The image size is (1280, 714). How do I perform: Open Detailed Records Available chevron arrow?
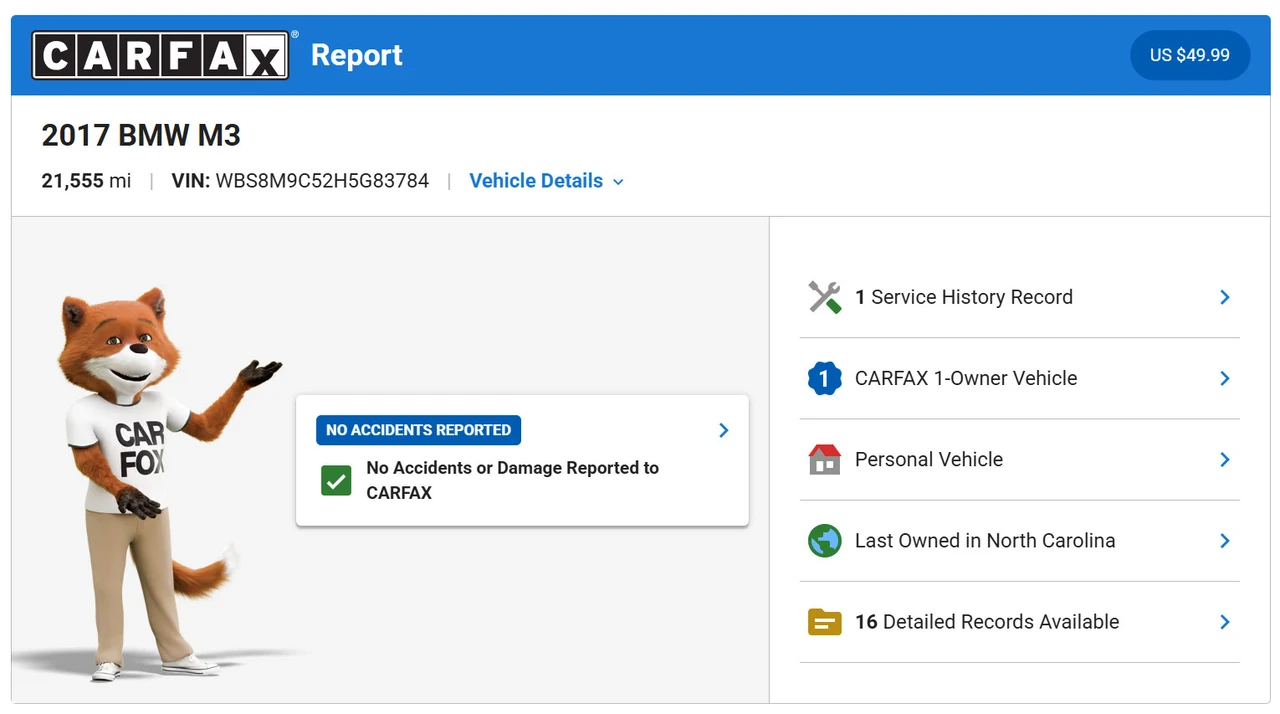pos(1225,622)
